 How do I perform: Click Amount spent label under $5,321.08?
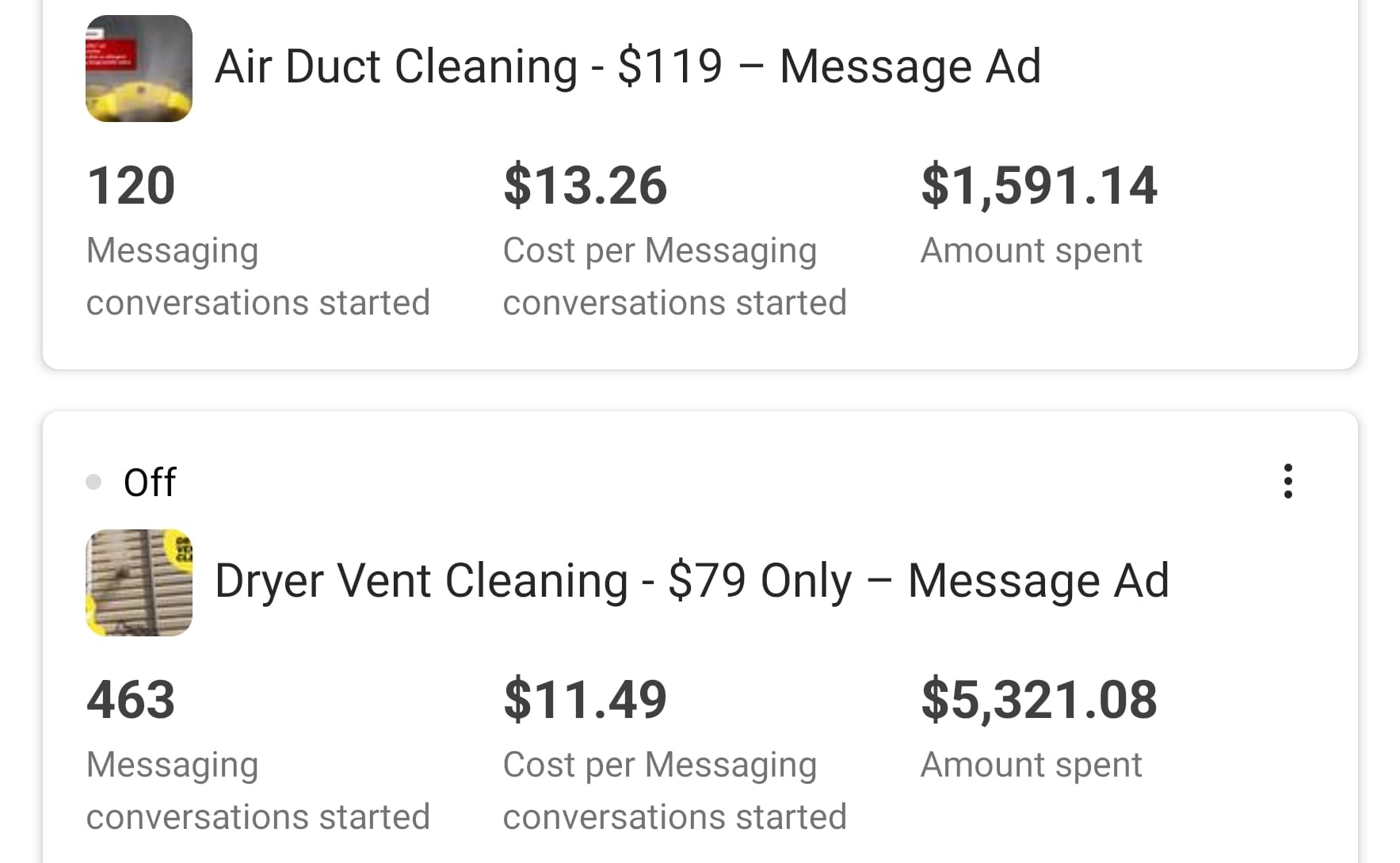pyautogui.click(x=1031, y=765)
